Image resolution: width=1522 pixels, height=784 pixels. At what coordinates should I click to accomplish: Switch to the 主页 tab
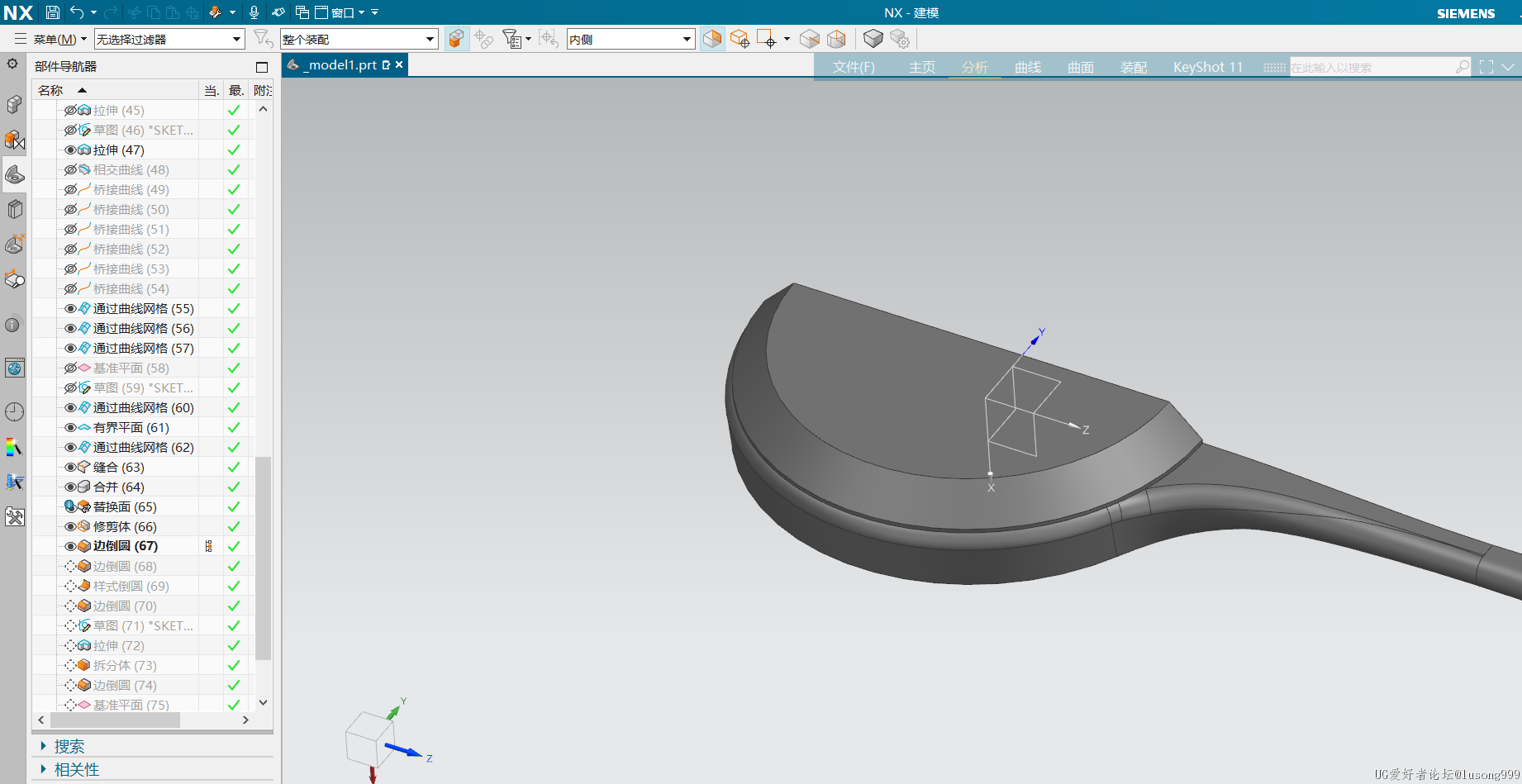click(x=922, y=67)
